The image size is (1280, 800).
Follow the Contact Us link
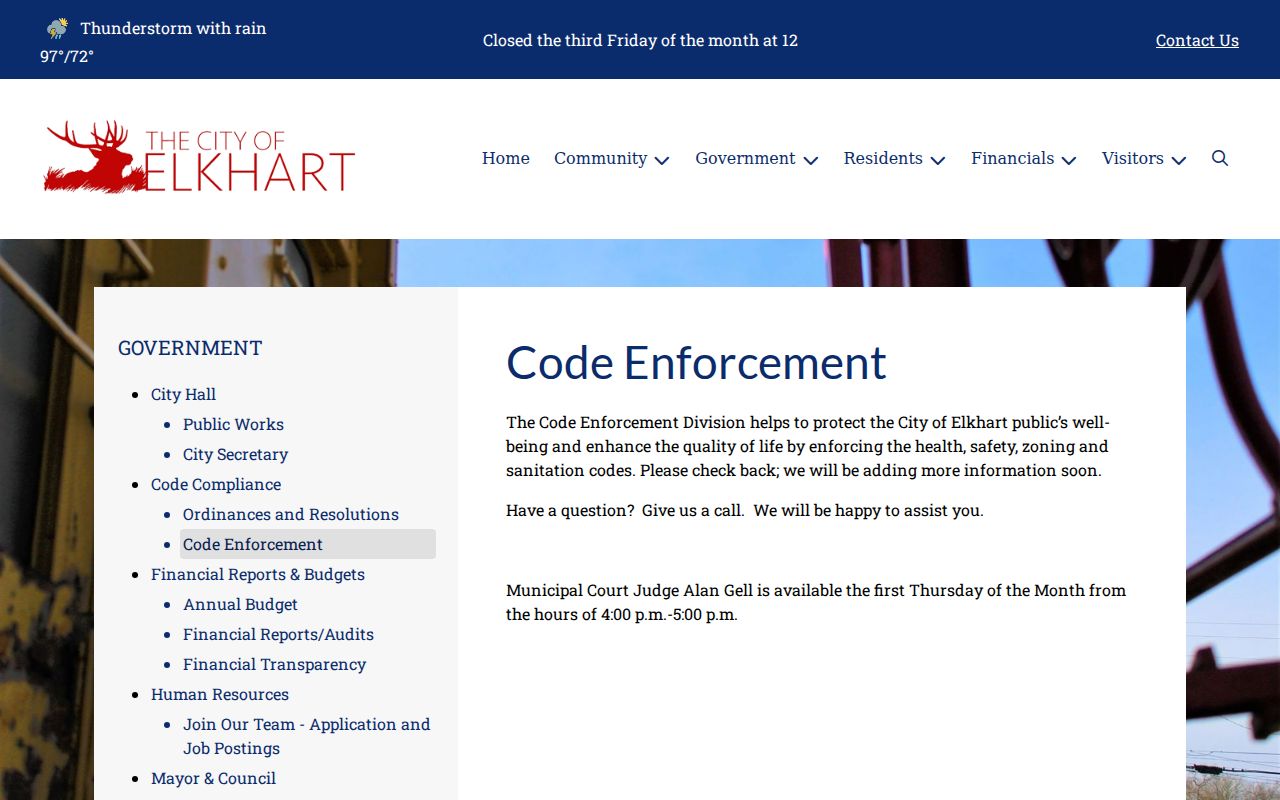pos(1197,40)
